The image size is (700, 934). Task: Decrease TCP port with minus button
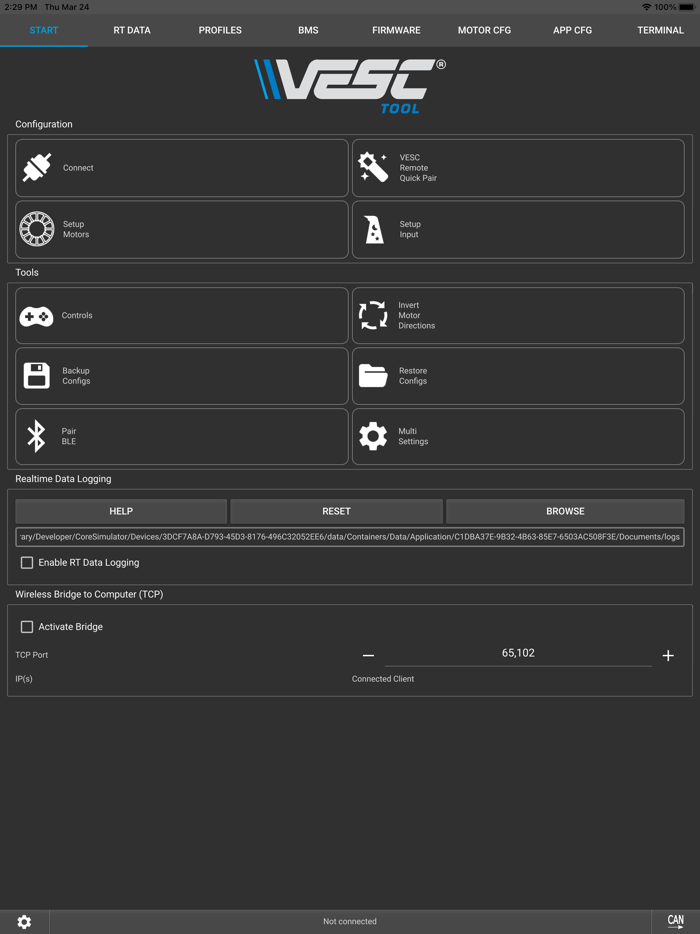368,655
